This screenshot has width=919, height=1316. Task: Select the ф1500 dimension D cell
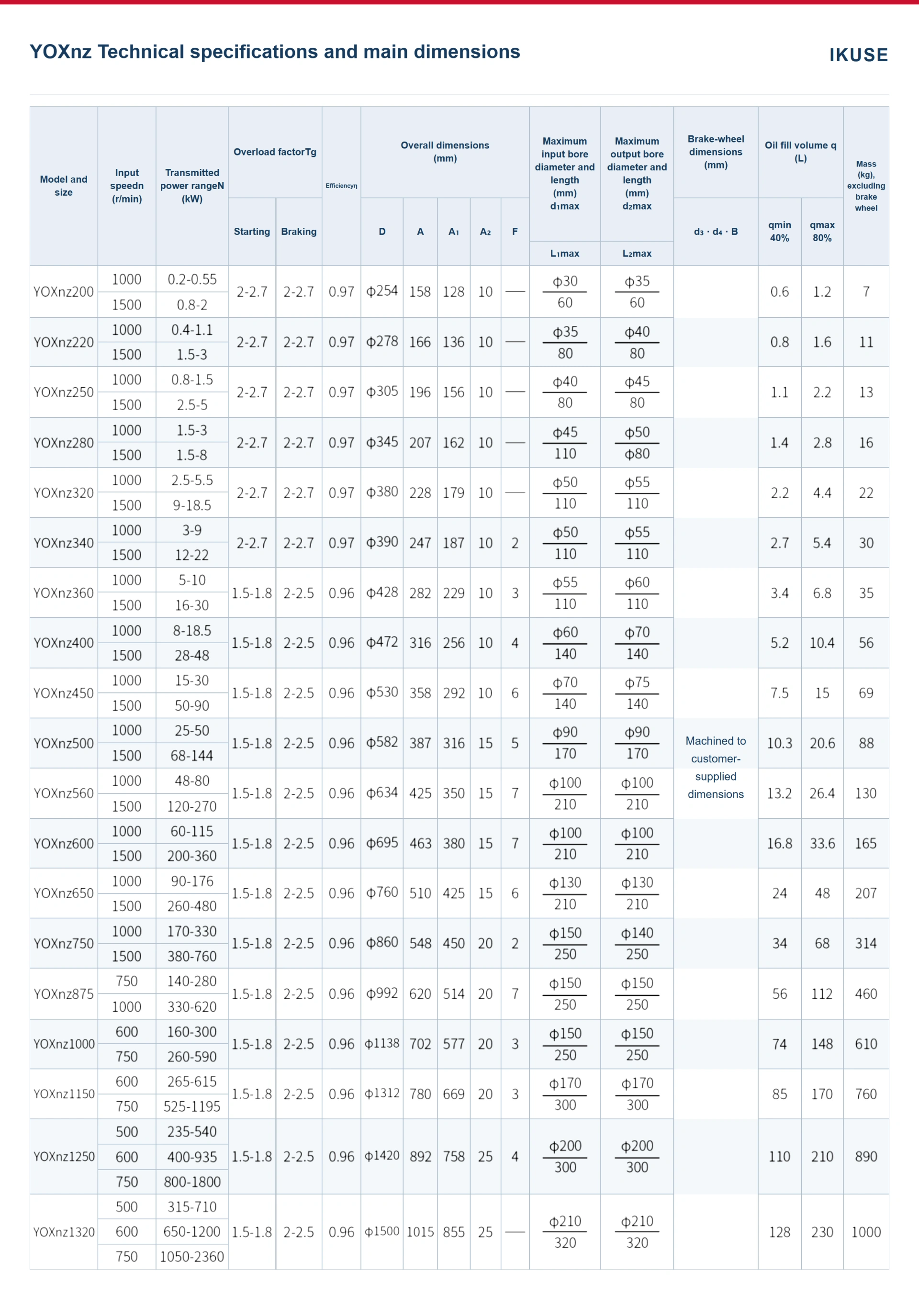tap(382, 1232)
